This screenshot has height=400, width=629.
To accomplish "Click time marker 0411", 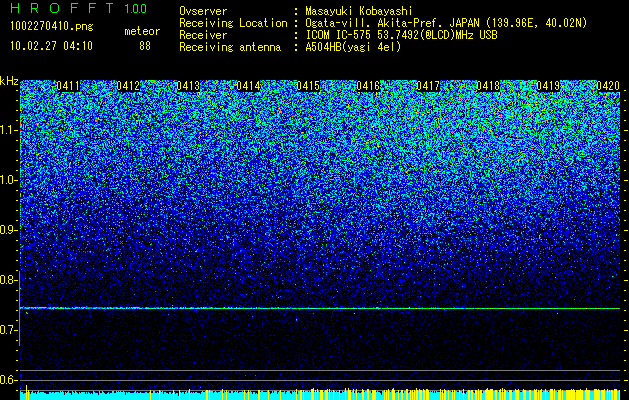I will click(x=68, y=86).
